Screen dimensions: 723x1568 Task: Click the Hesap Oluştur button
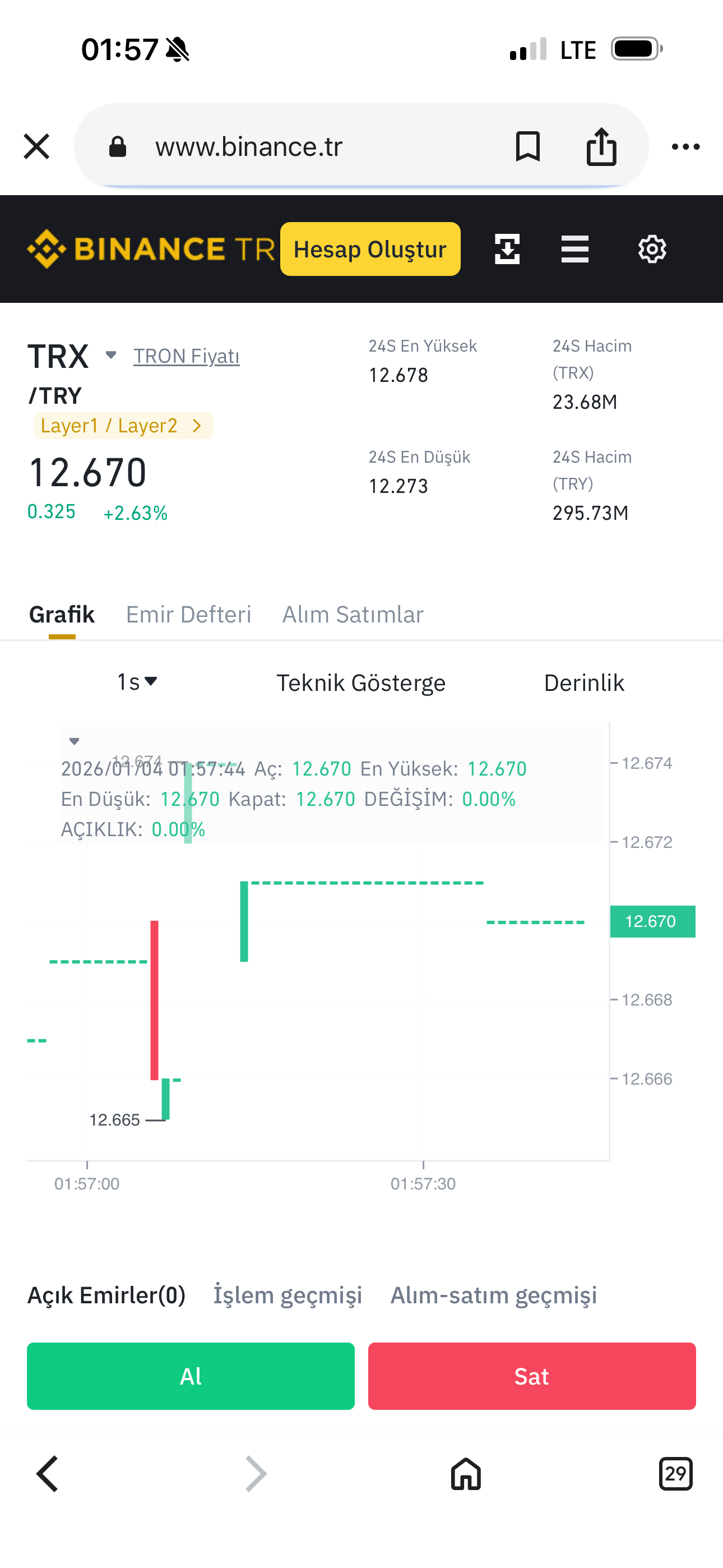(x=370, y=249)
